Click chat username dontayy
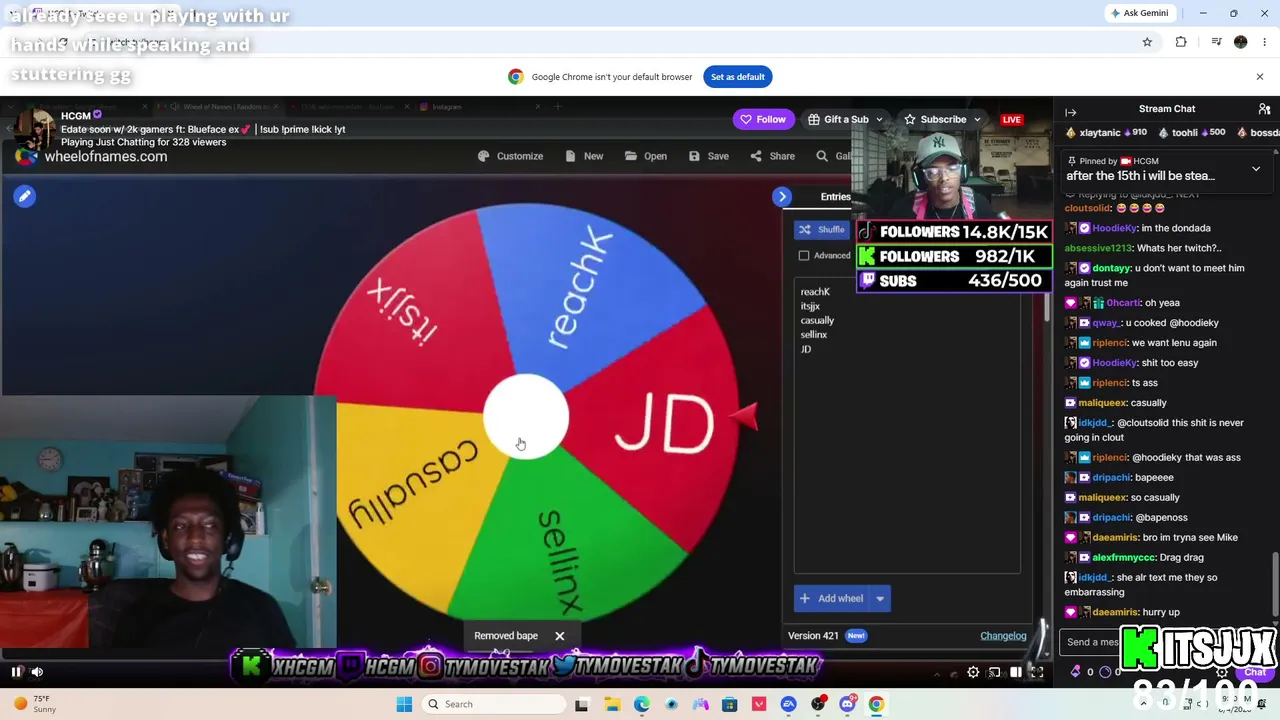The height and width of the screenshot is (720, 1280). [x=1111, y=268]
